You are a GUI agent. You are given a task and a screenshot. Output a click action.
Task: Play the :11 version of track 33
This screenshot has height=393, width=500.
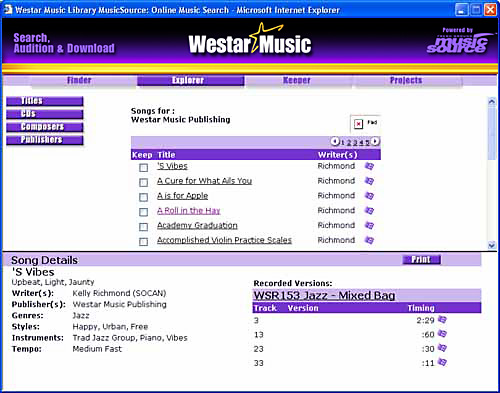pyautogui.click(x=442, y=362)
